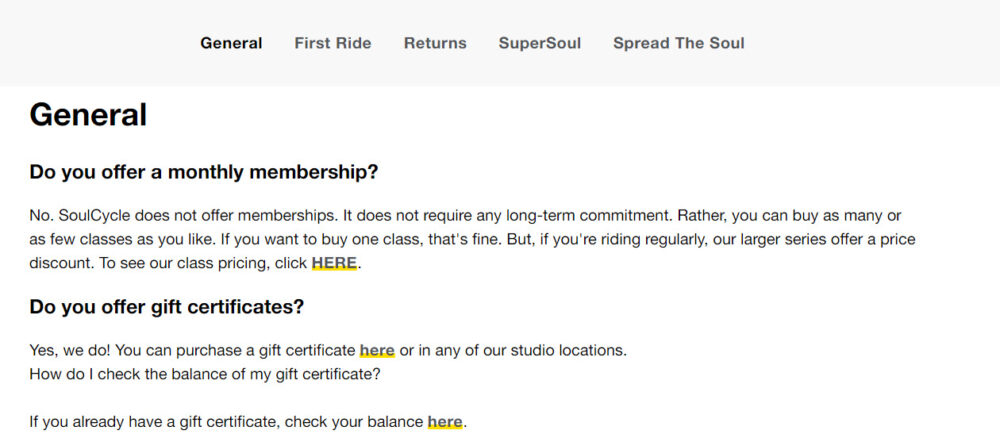1000x438 pixels.
Task: Follow the 'here' link to purchase a gift certificate
Action: [377, 351]
